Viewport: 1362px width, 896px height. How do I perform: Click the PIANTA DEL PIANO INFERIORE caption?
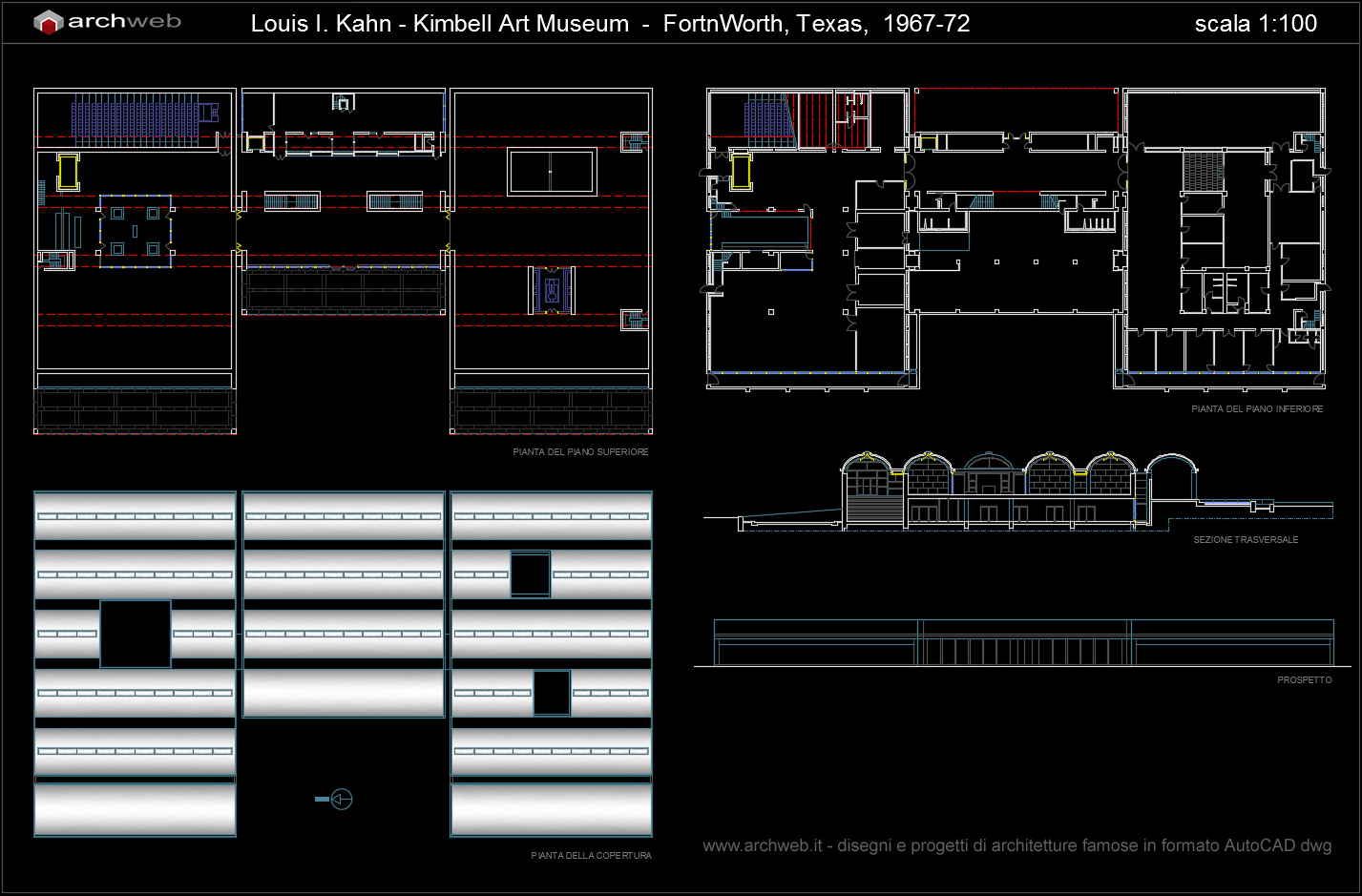tap(1257, 409)
